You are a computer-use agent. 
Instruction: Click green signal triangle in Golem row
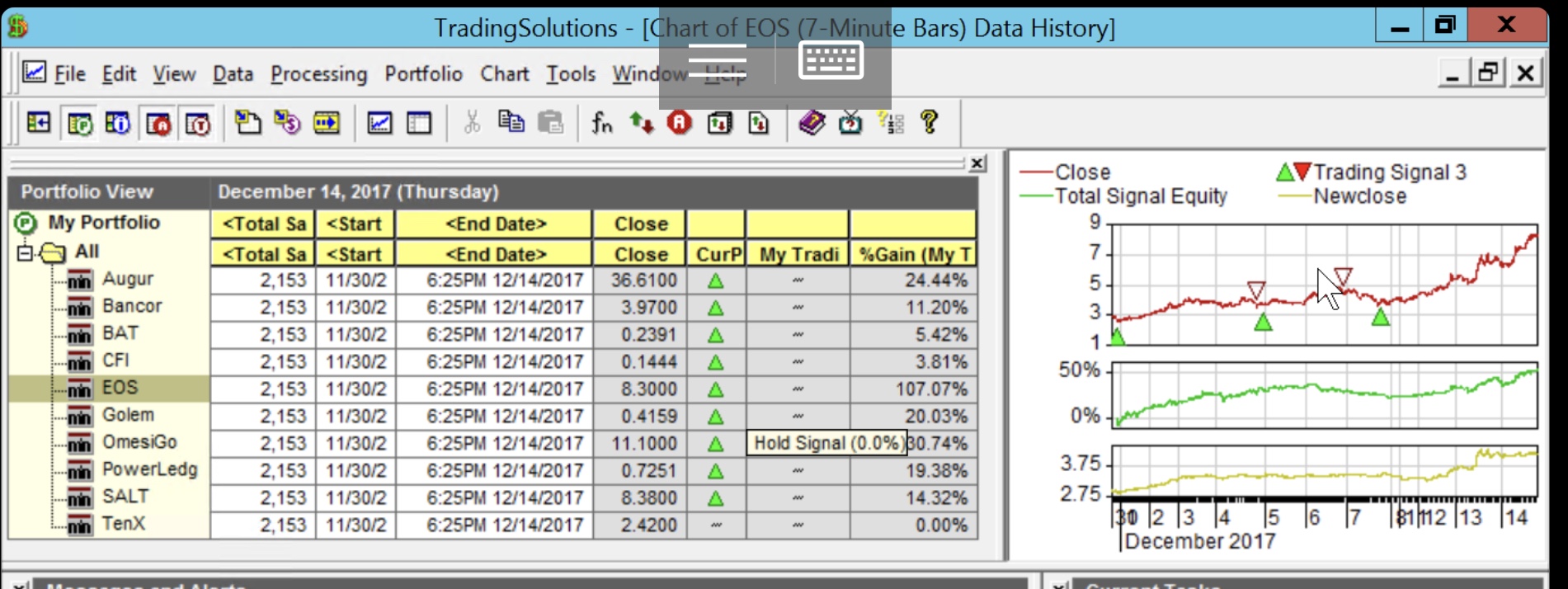pyautogui.click(x=716, y=417)
